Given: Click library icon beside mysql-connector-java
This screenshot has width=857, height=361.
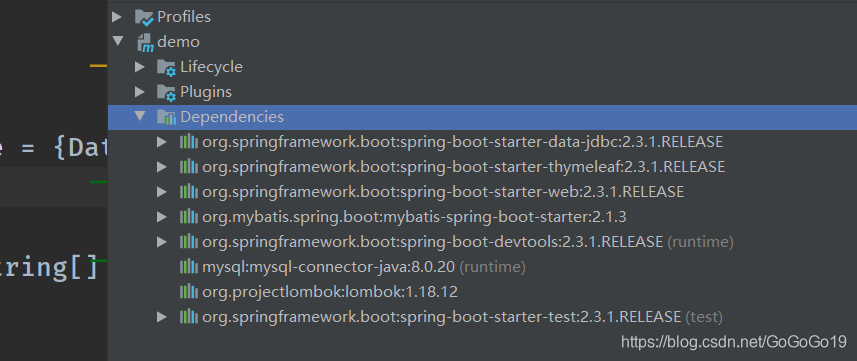Looking at the screenshot, I should pyautogui.click(x=189, y=267).
